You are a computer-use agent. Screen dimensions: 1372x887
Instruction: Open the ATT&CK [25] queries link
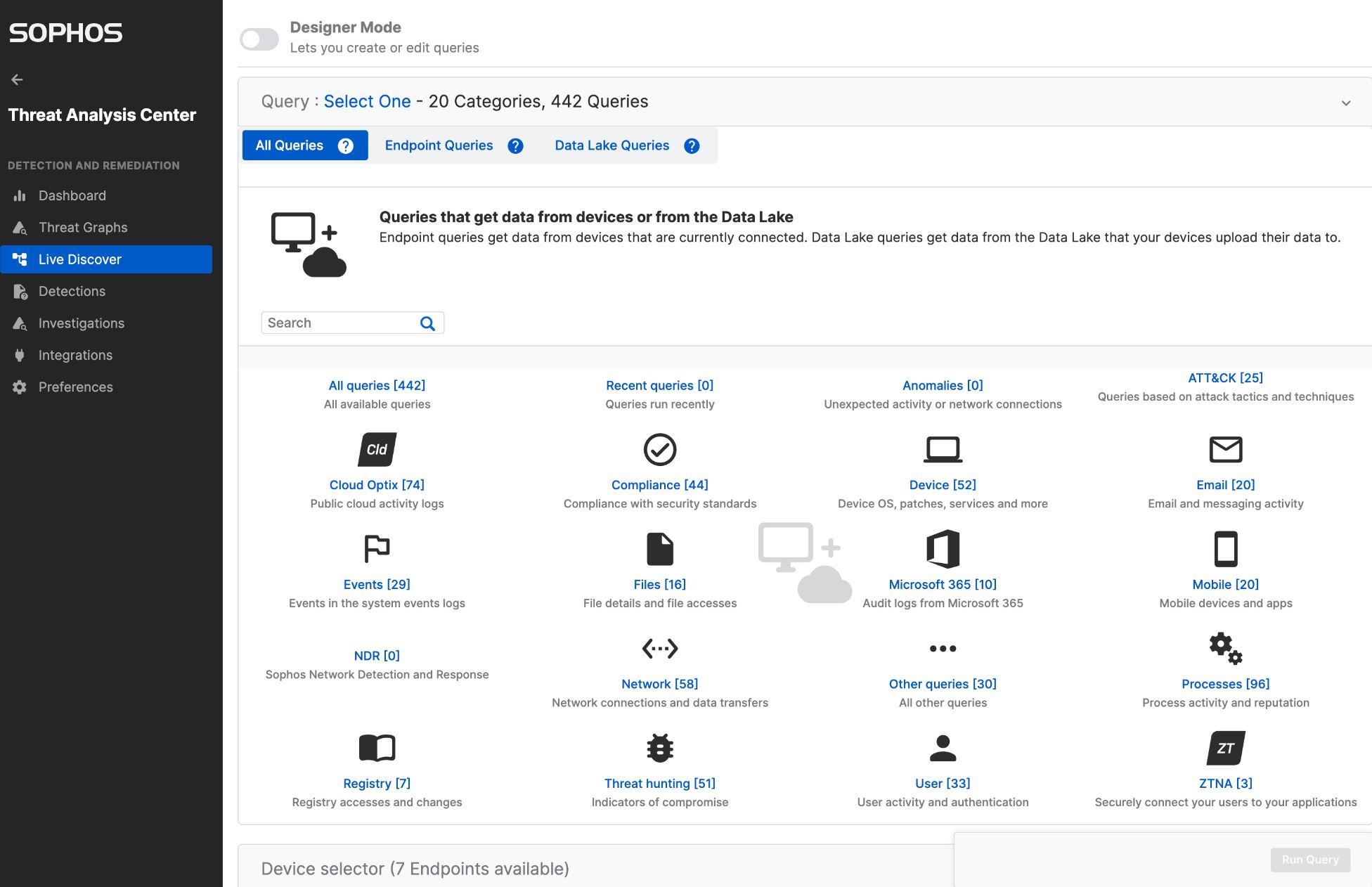pyautogui.click(x=1225, y=378)
